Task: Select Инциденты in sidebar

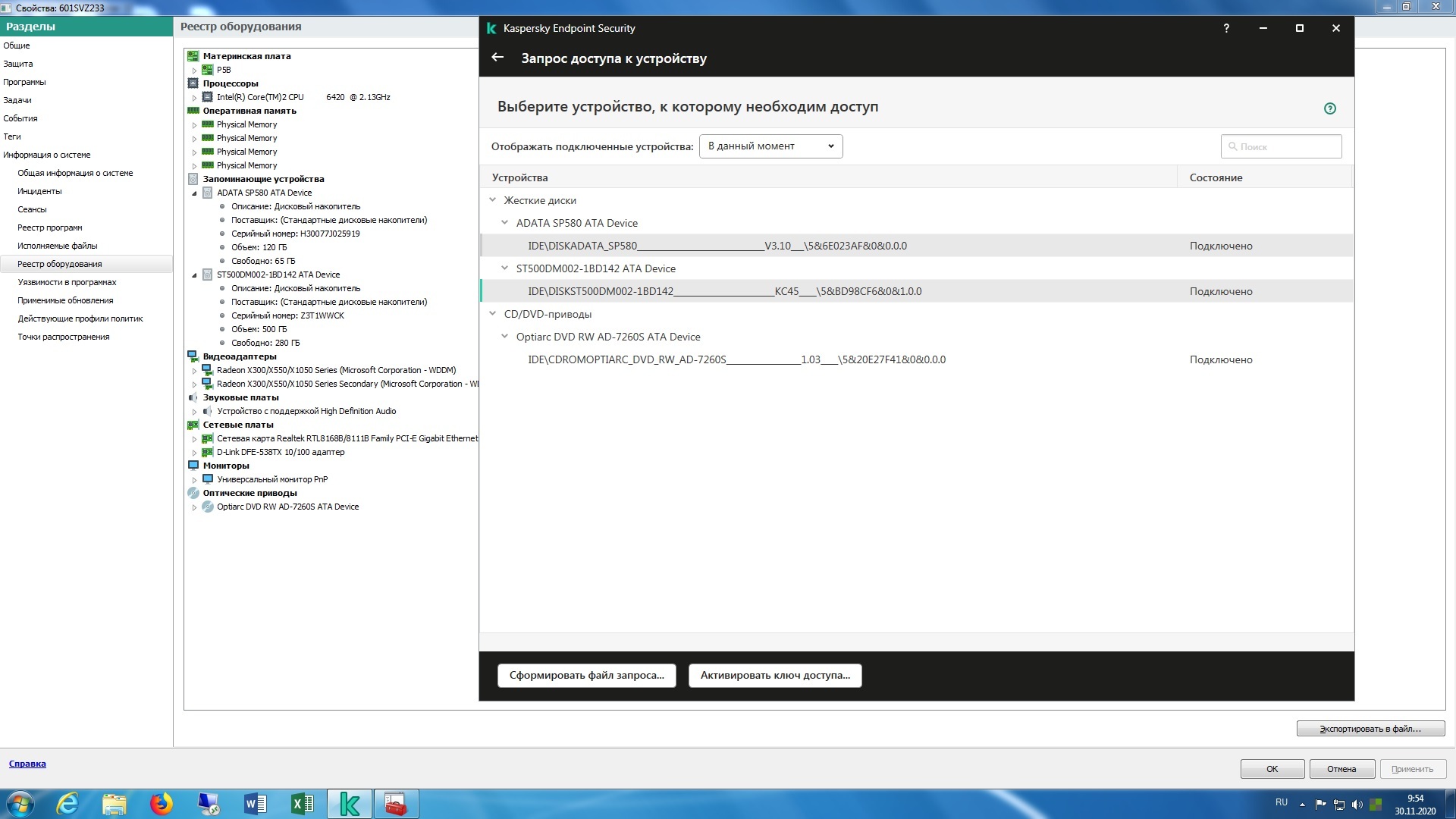Action: pyautogui.click(x=39, y=191)
